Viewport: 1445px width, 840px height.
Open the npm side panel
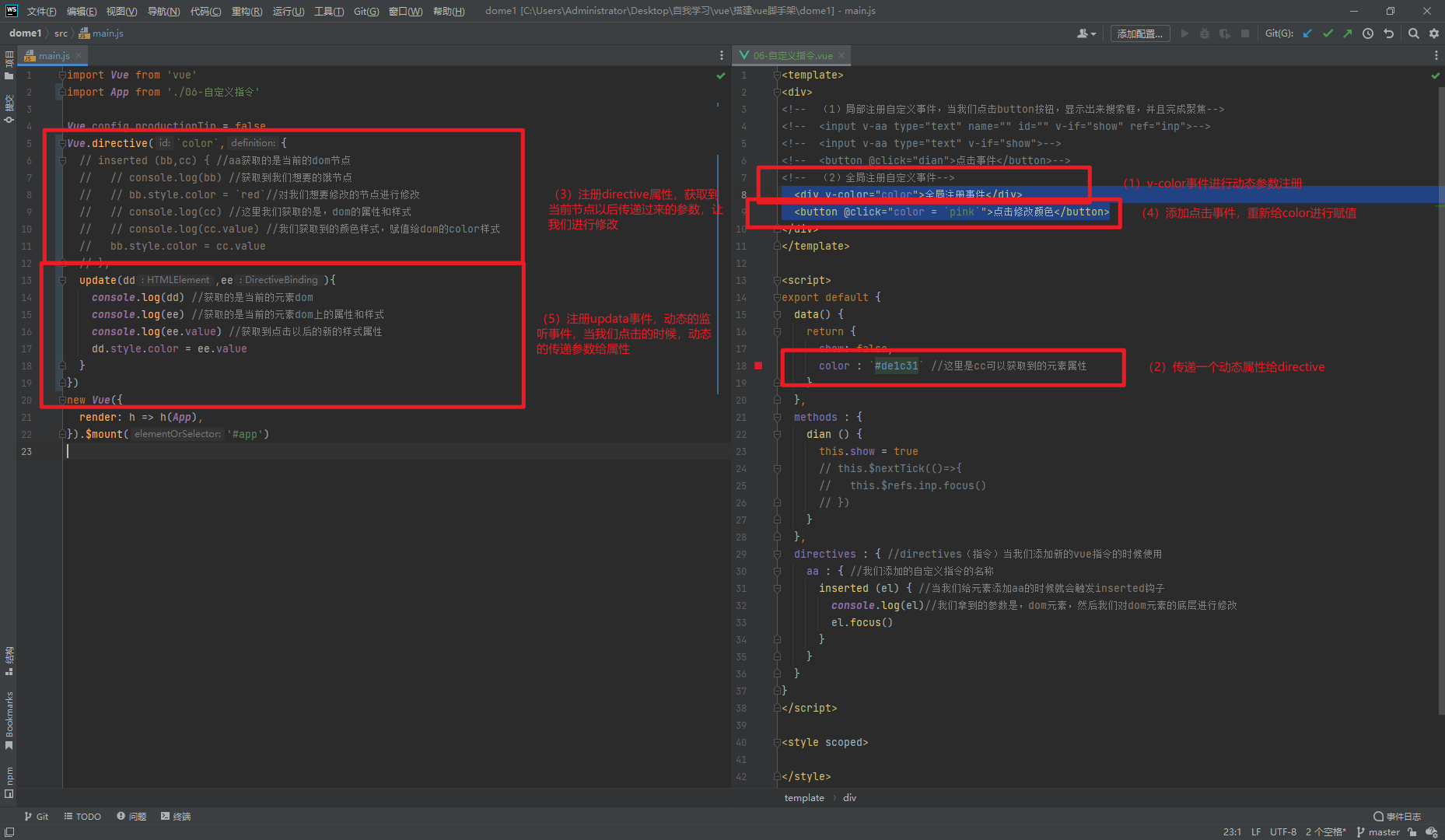click(x=9, y=782)
